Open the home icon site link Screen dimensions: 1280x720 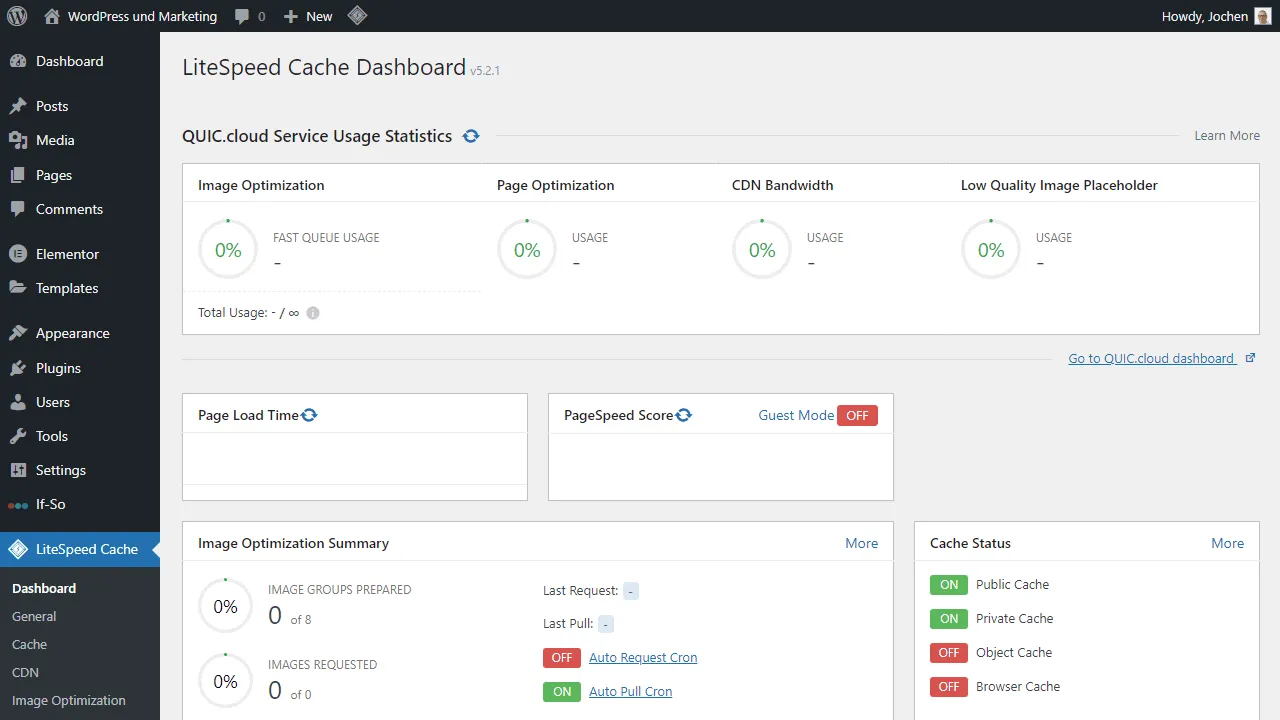click(52, 16)
